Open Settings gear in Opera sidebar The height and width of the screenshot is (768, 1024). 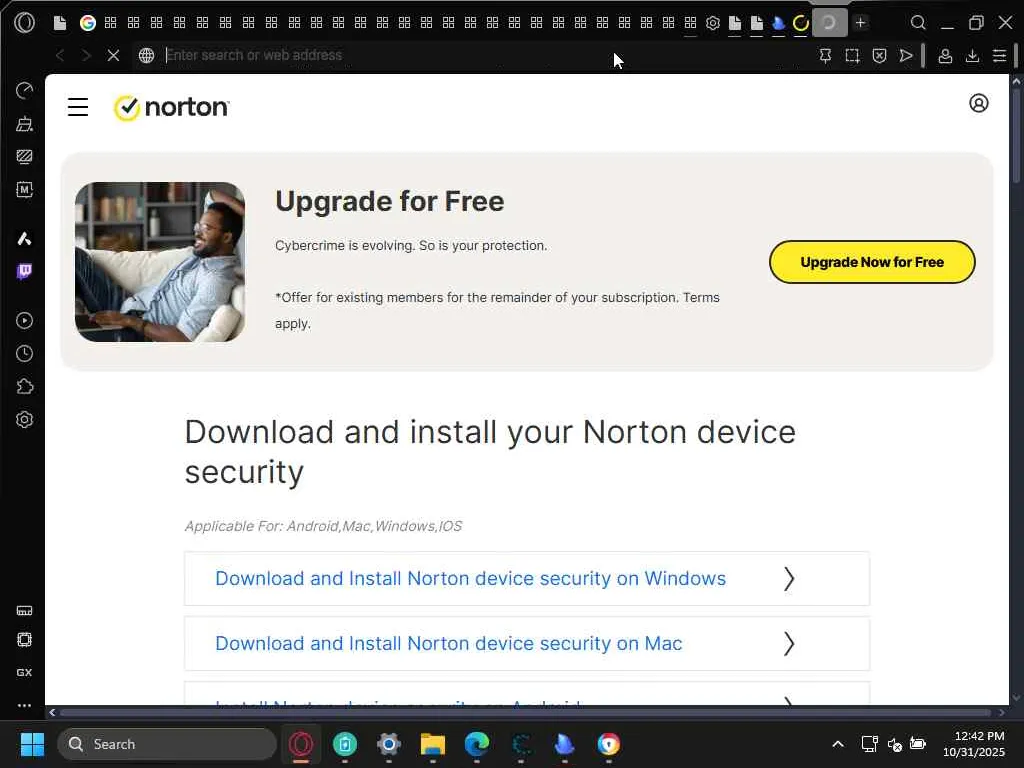(24, 419)
